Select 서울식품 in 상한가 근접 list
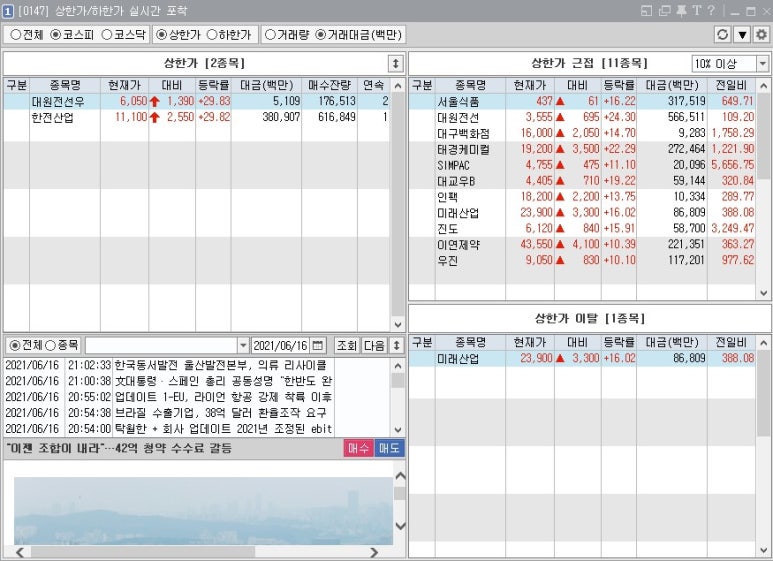The width and height of the screenshot is (773, 561). [x=583, y=101]
